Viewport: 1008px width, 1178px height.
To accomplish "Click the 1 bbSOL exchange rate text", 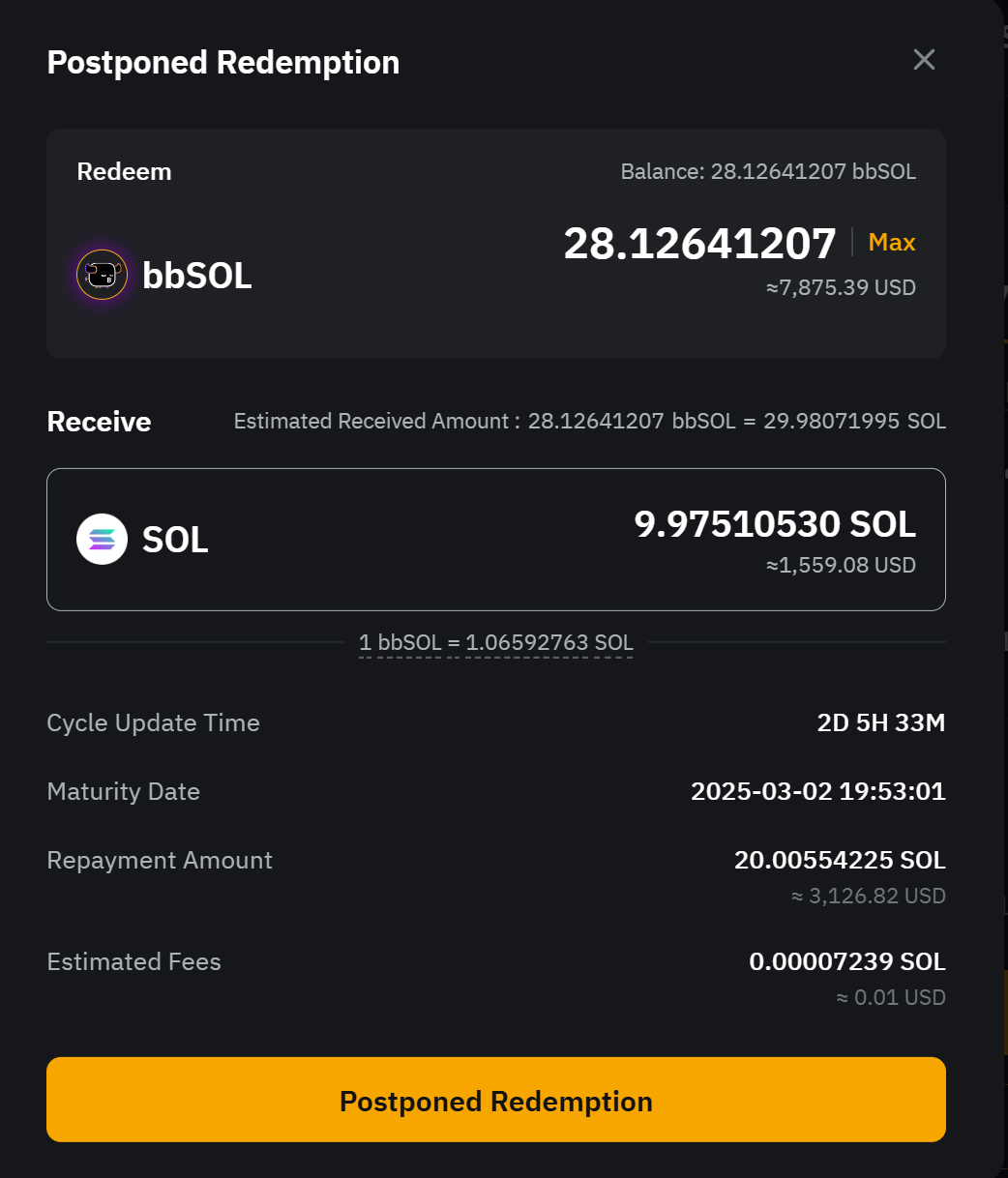I will pos(495,642).
